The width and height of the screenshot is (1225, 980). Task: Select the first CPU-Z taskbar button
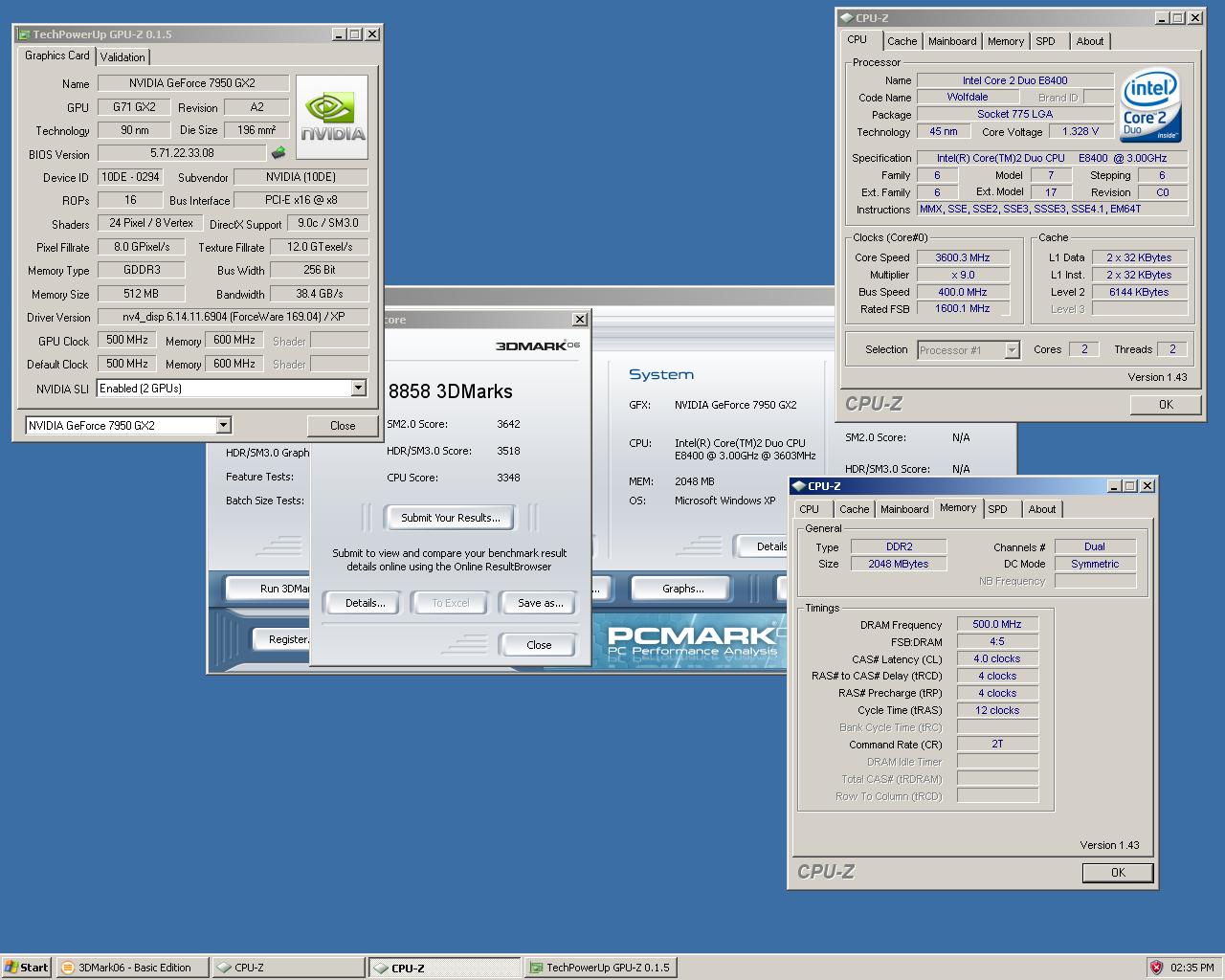pos(287,968)
